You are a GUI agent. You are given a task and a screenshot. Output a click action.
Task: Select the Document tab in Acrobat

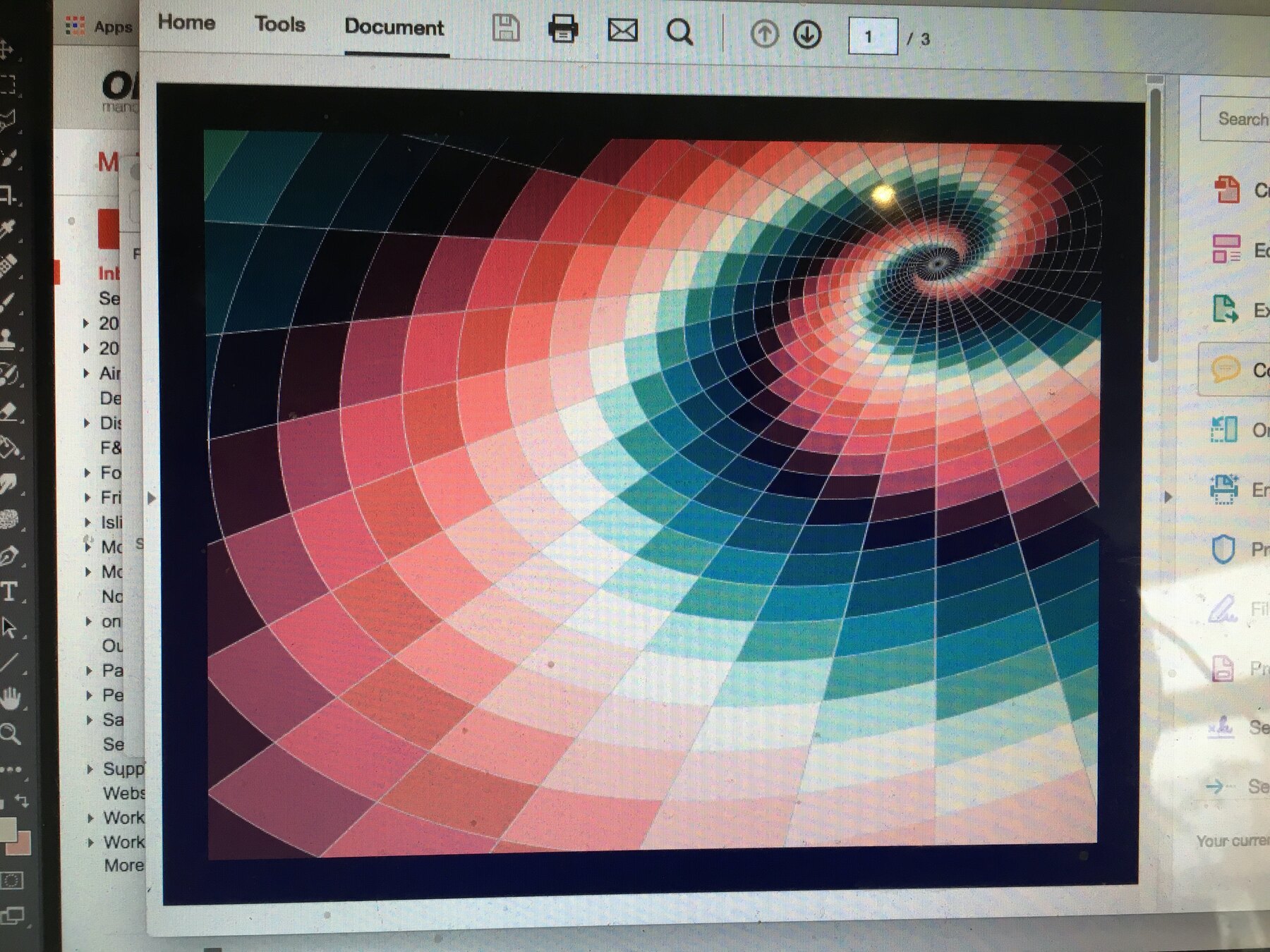point(394,27)
